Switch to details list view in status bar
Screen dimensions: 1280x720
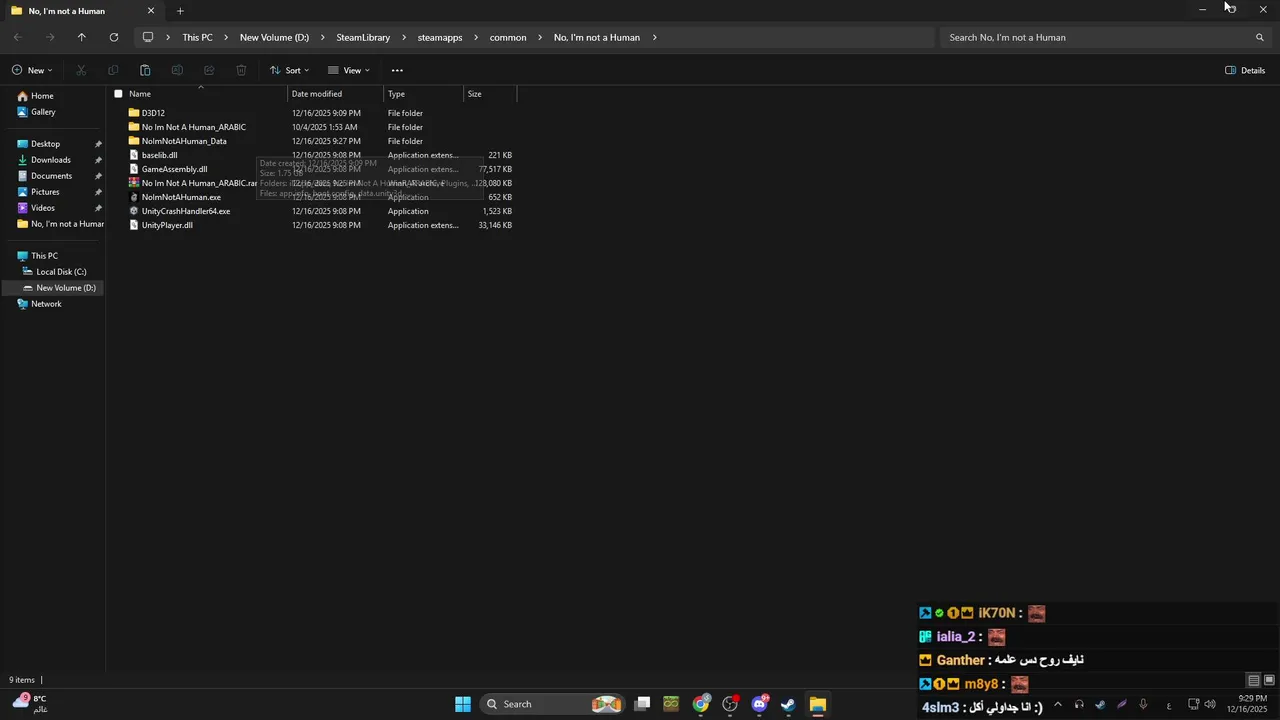[1253, 680]
